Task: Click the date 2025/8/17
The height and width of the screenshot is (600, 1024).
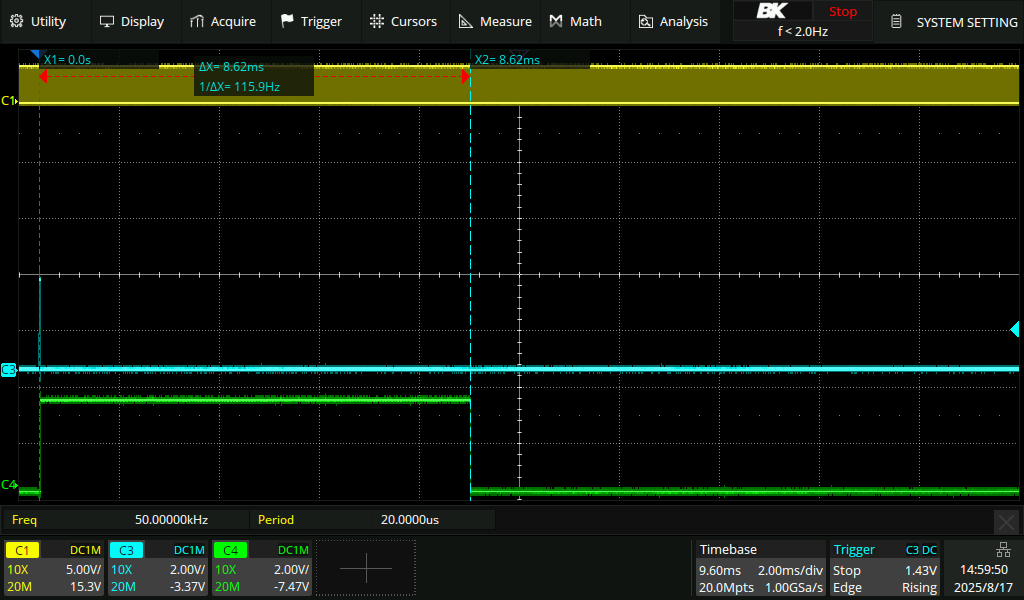Action: 984,588
